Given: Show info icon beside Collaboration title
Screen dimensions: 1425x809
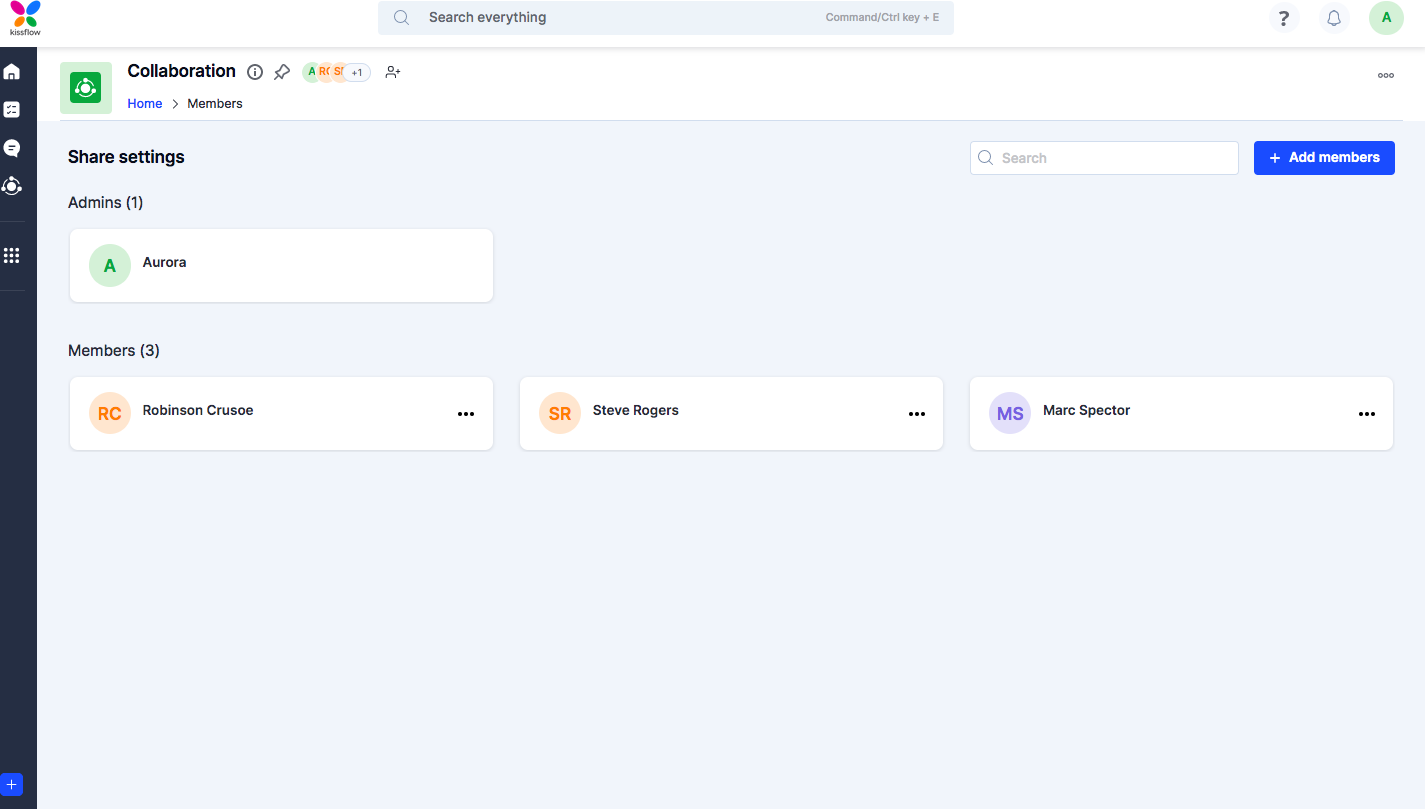Looking at the screenshot, I should (255, 72).
